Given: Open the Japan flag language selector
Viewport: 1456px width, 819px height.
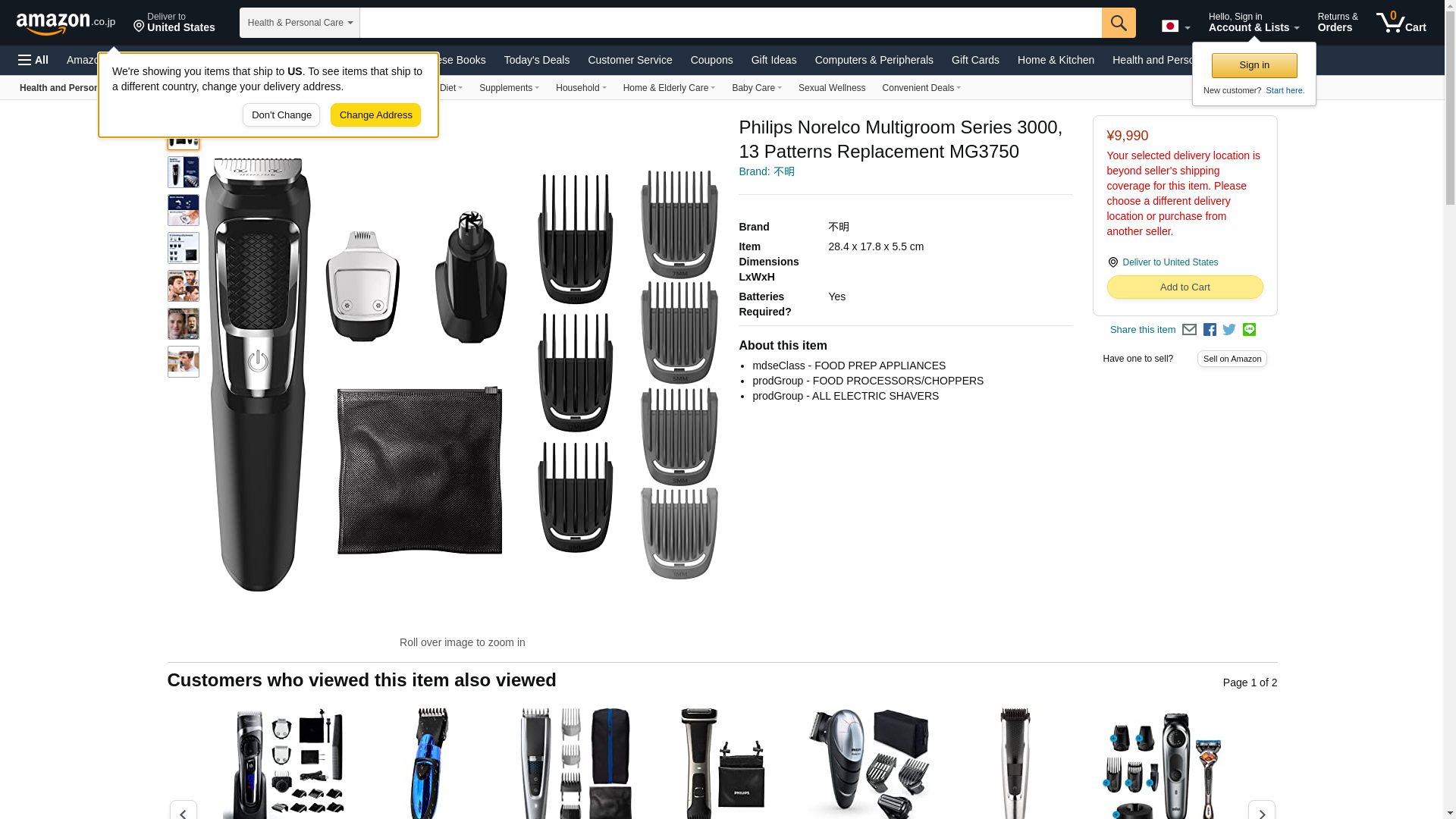Looking at the screenshot, I should coord(1175,26).
